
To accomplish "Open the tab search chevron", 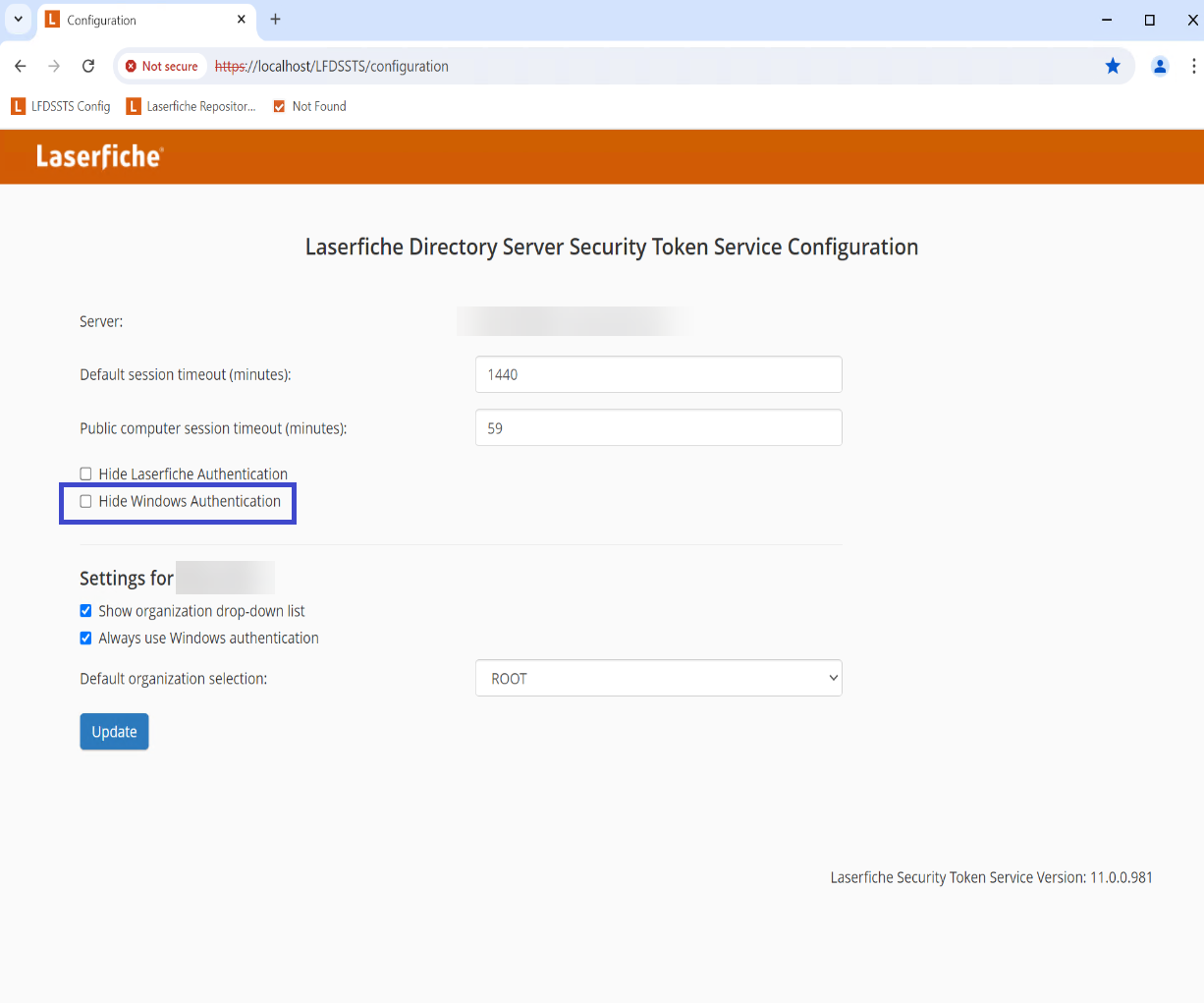I will point(18,19).
